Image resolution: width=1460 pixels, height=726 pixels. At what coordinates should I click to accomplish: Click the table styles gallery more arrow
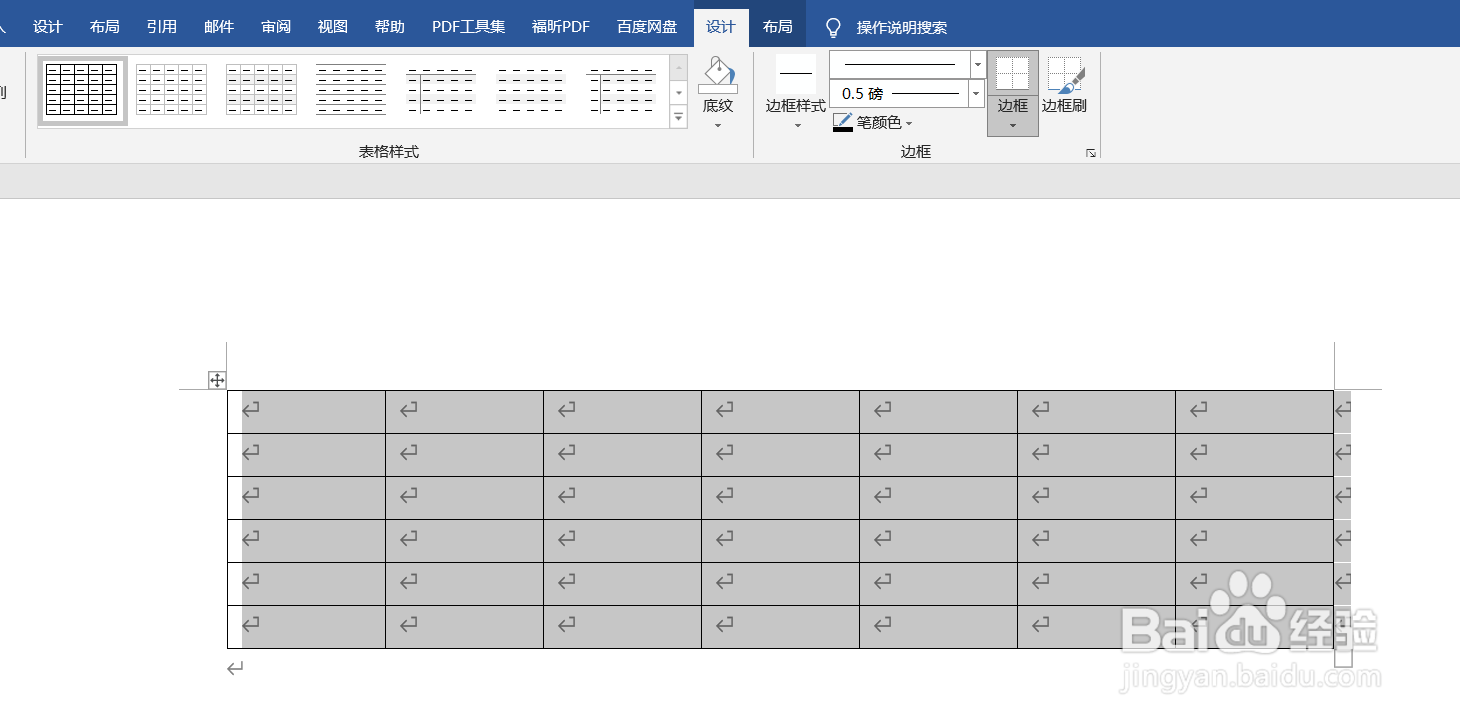(678, 117)
